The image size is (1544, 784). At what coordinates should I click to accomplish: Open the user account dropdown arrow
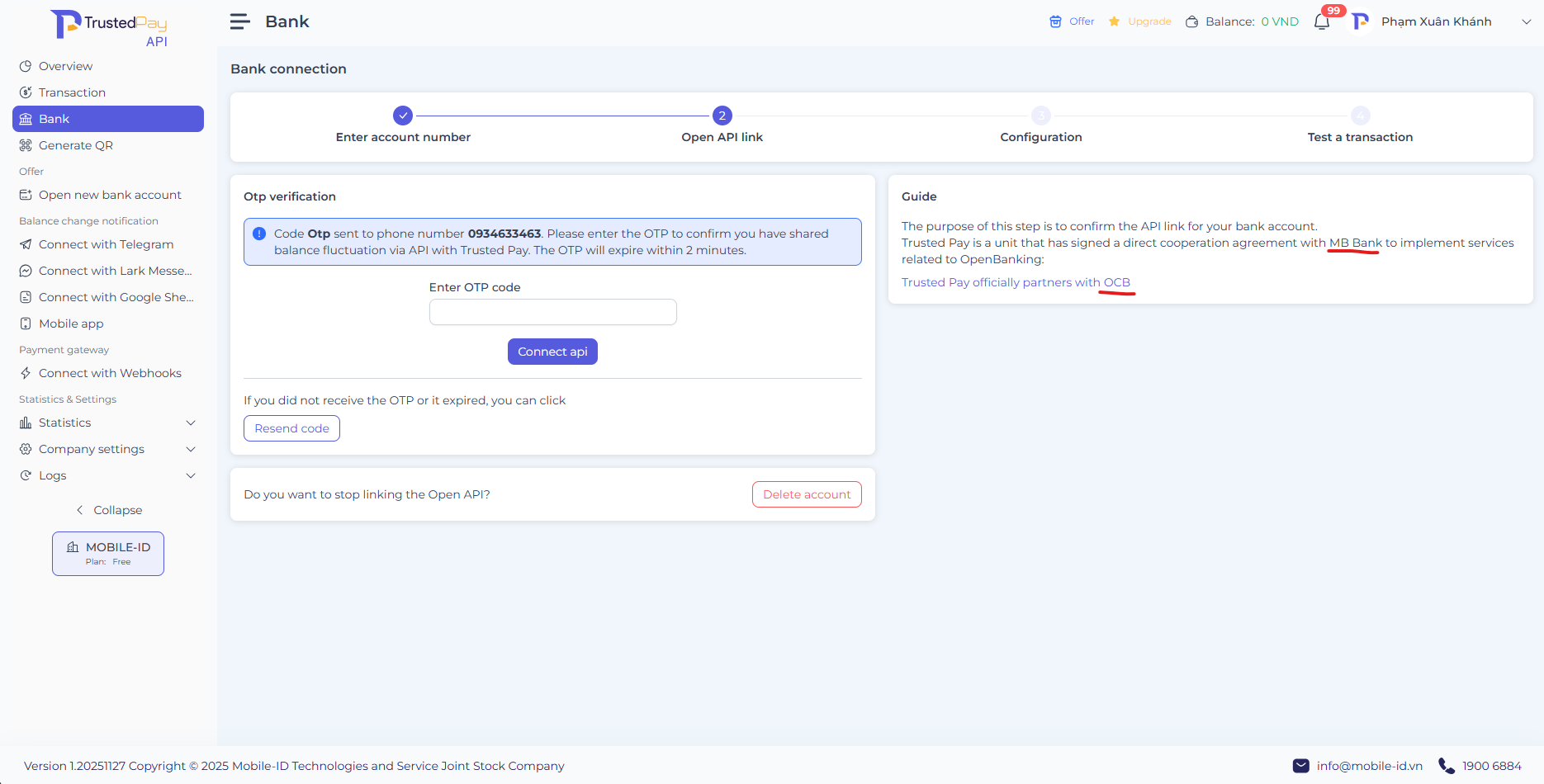[x=1526, y=21]
